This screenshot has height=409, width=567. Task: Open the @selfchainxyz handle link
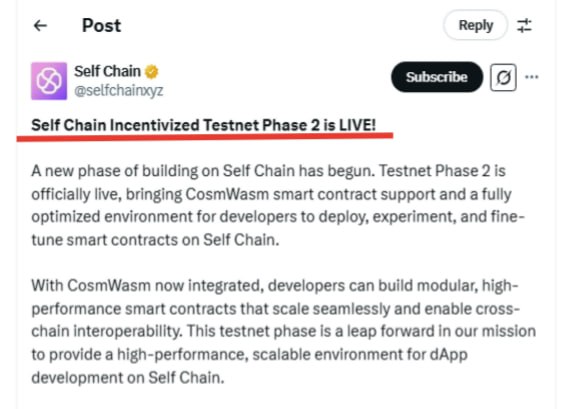point(119,90)
